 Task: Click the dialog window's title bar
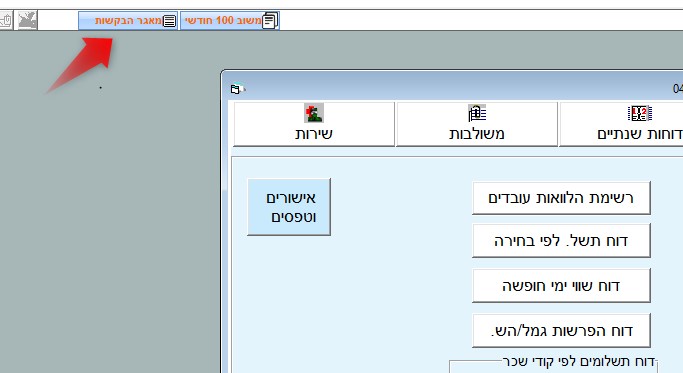tap(453, 88)
